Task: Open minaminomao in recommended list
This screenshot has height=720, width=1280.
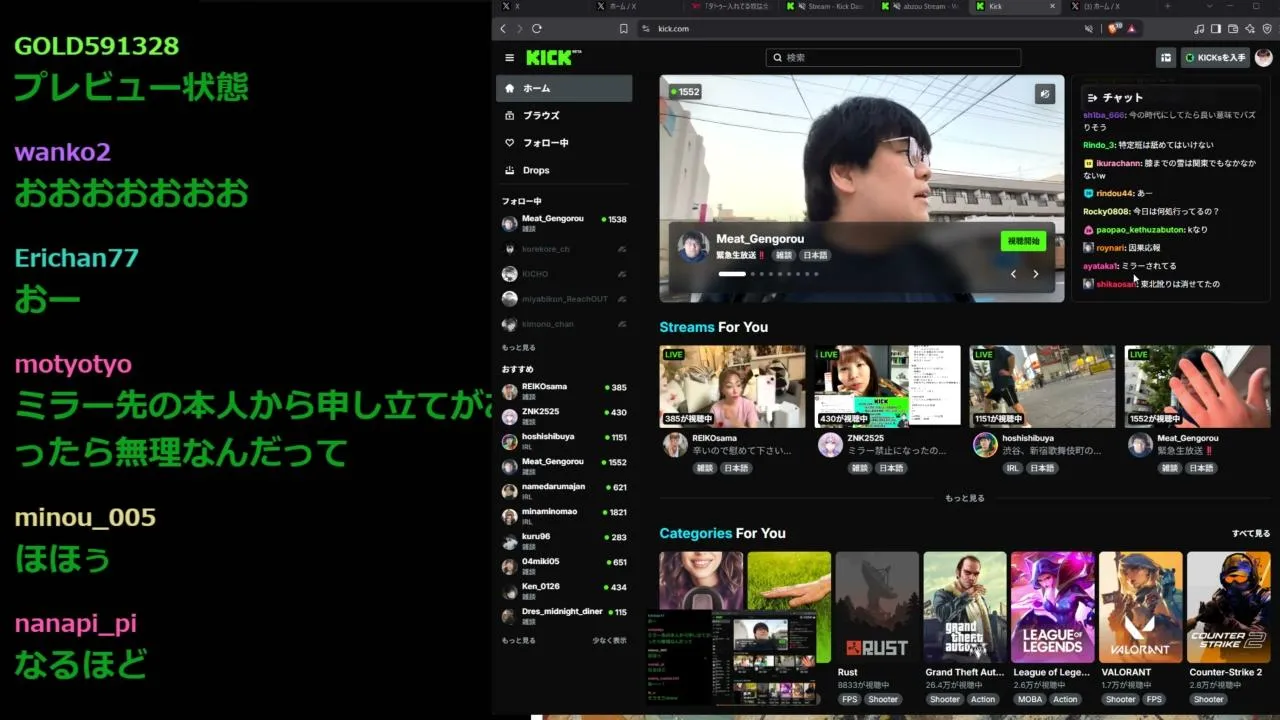Action: tap(564, 516)
